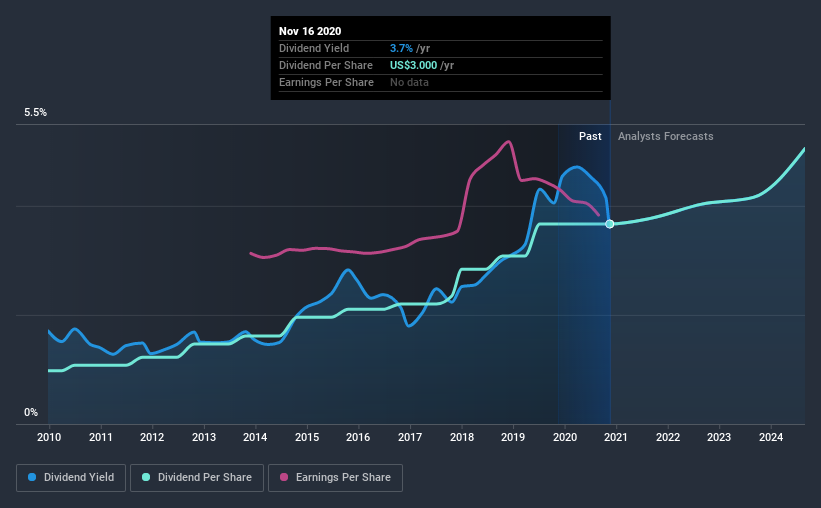This screenshot has height=508, width=821.
Task: Click the highlighted data point at Nov 2020
Action: [609, 224]
